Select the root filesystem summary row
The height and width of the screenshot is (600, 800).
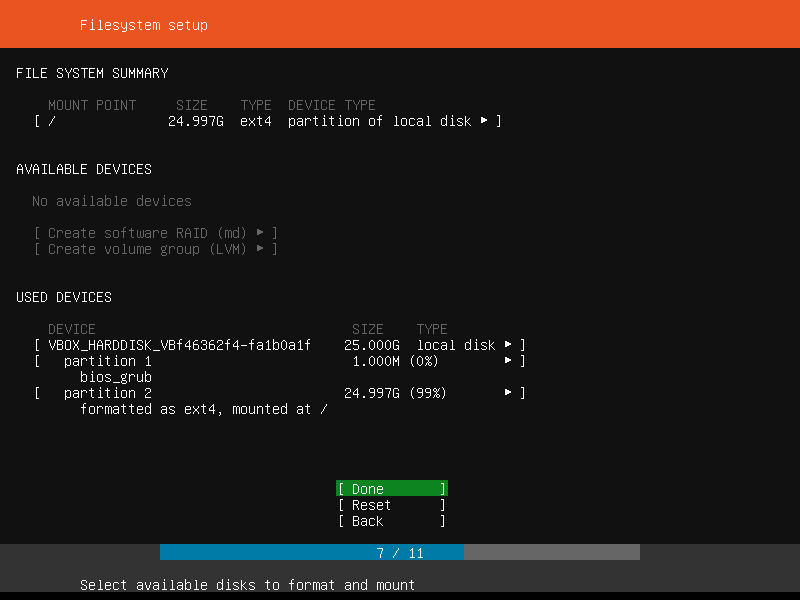[x=60, y=121]
